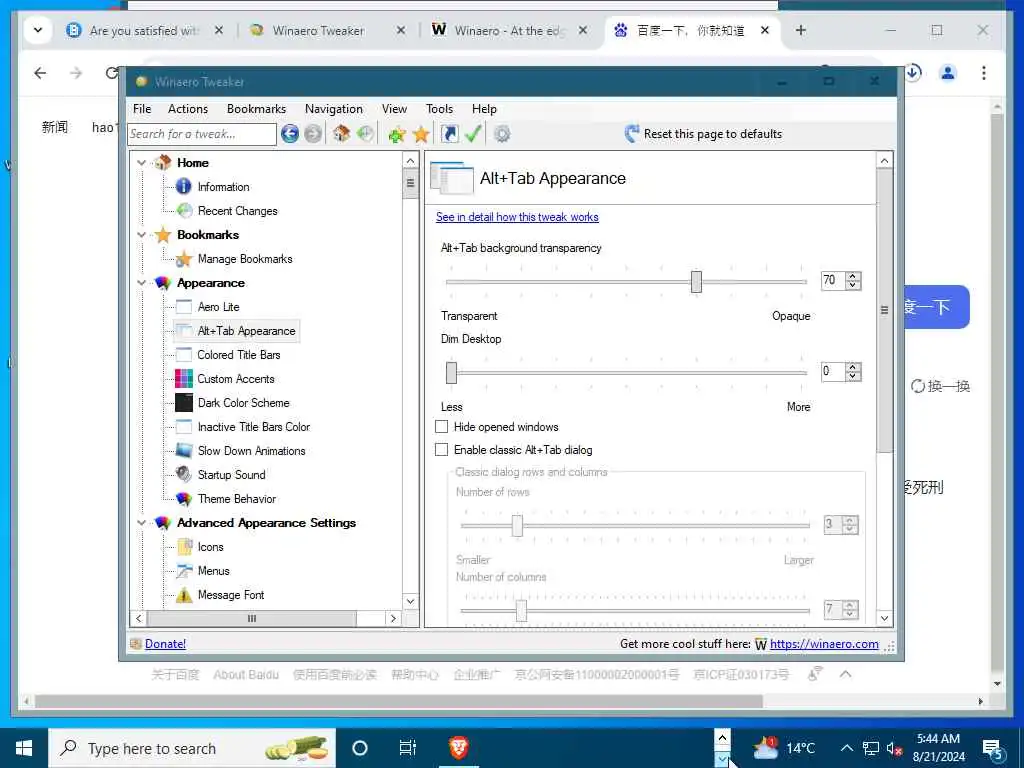Open the Tools menu
Screen dimensions: 1024x768
tap(440, 109)
